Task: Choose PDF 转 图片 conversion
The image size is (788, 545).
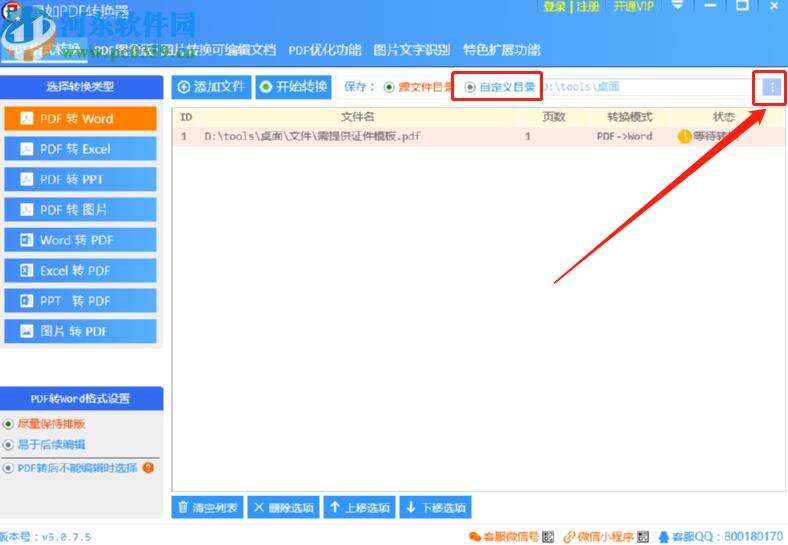Action: (80, 210)
